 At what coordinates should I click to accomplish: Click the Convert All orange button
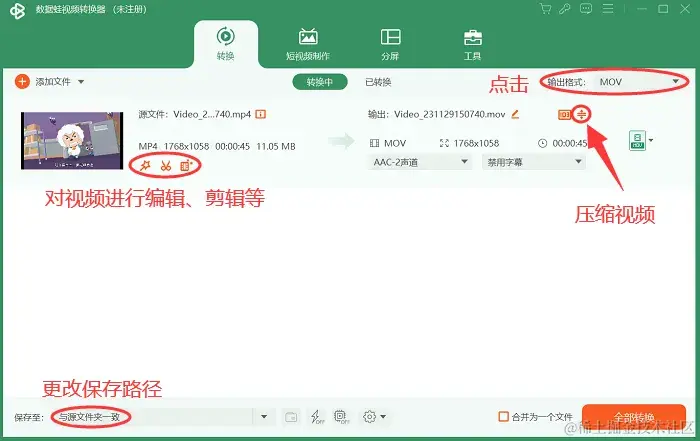(633, 417)
